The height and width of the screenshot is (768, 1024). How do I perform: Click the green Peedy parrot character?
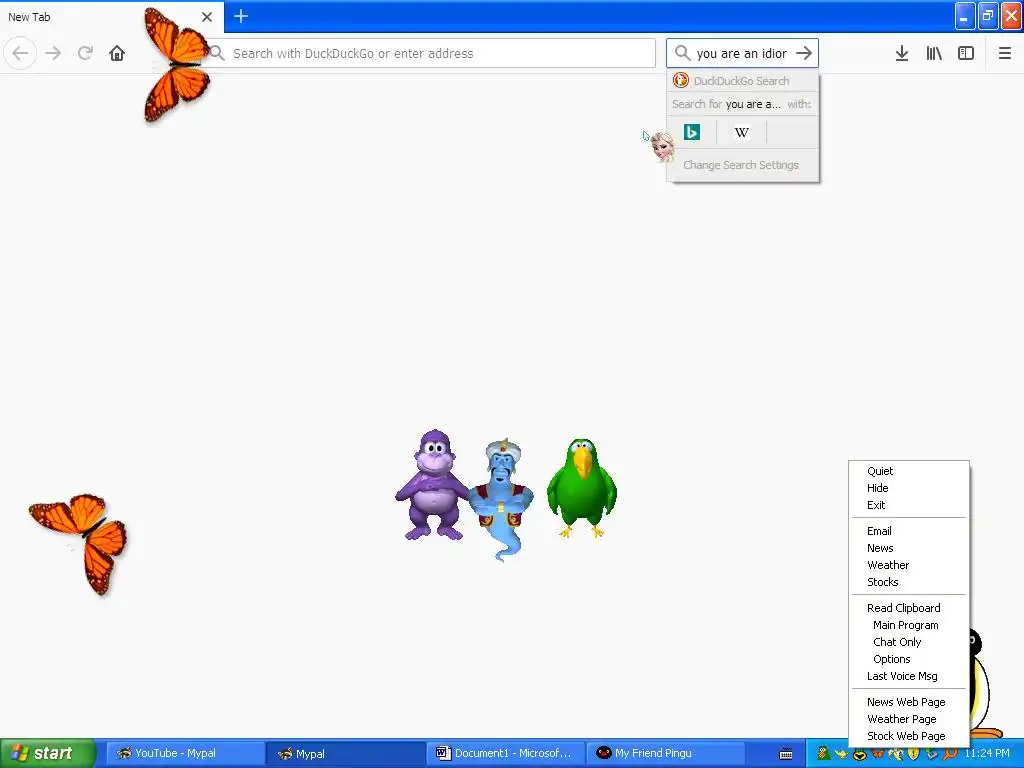(x=581, y=488)
